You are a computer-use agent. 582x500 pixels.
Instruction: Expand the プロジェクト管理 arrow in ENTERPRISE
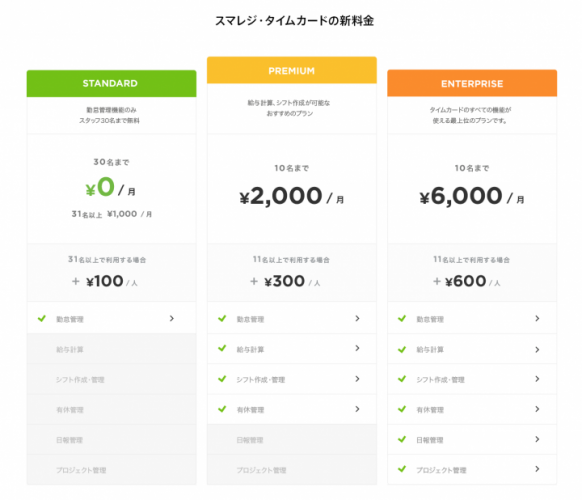coord(537,469)
